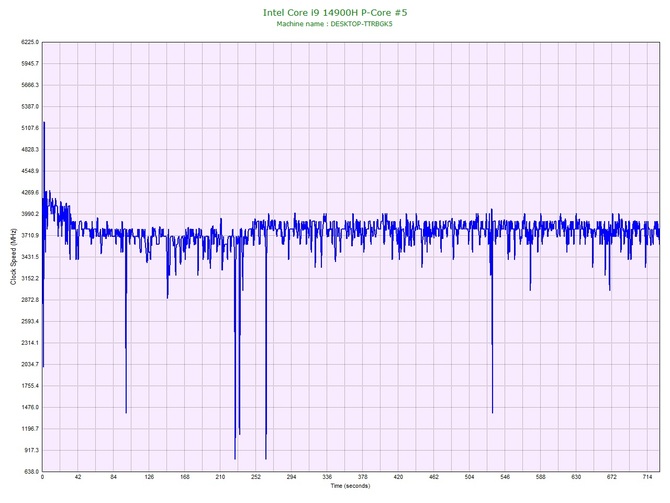Viewport: 670px width, 503px height.
Task: Click the Clock Speed (MHz) axis label
Action: [13, 257]
